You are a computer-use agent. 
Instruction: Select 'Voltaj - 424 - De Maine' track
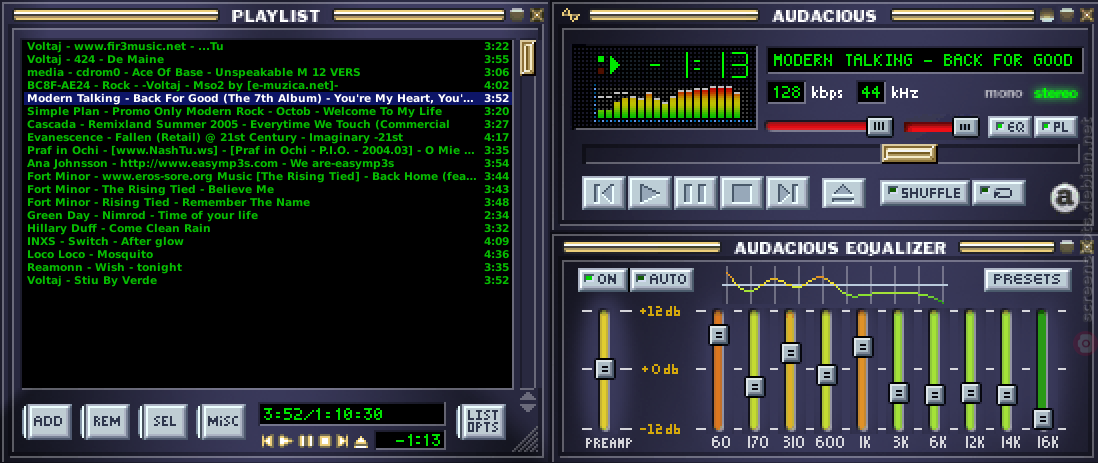pos(269,60)
